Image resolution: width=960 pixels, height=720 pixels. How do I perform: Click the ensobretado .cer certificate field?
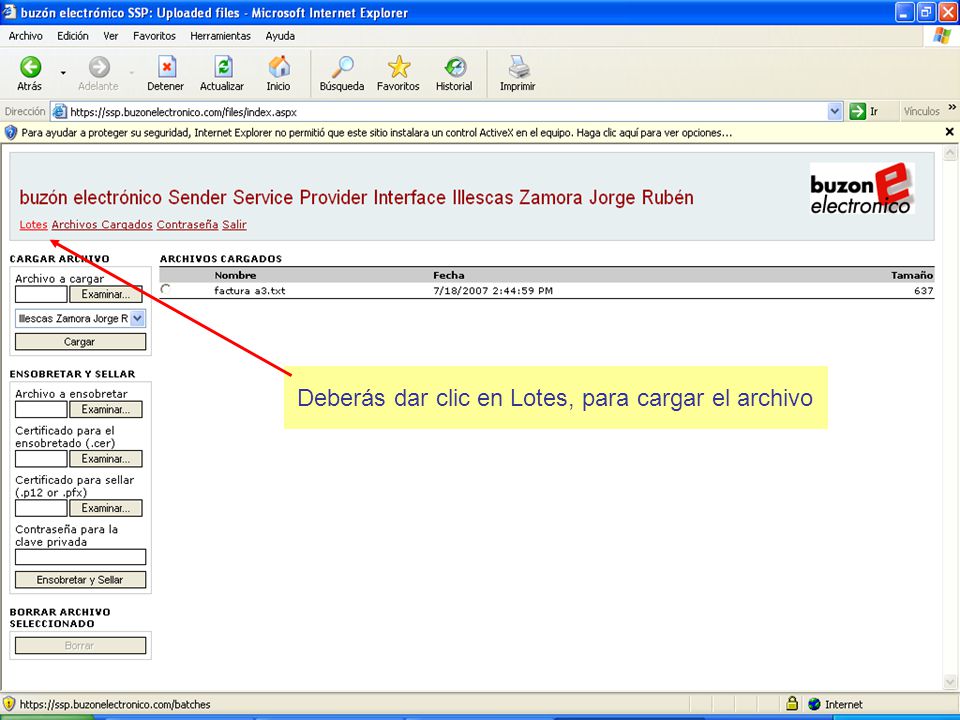pyautogui.click(x=41, y=459)
